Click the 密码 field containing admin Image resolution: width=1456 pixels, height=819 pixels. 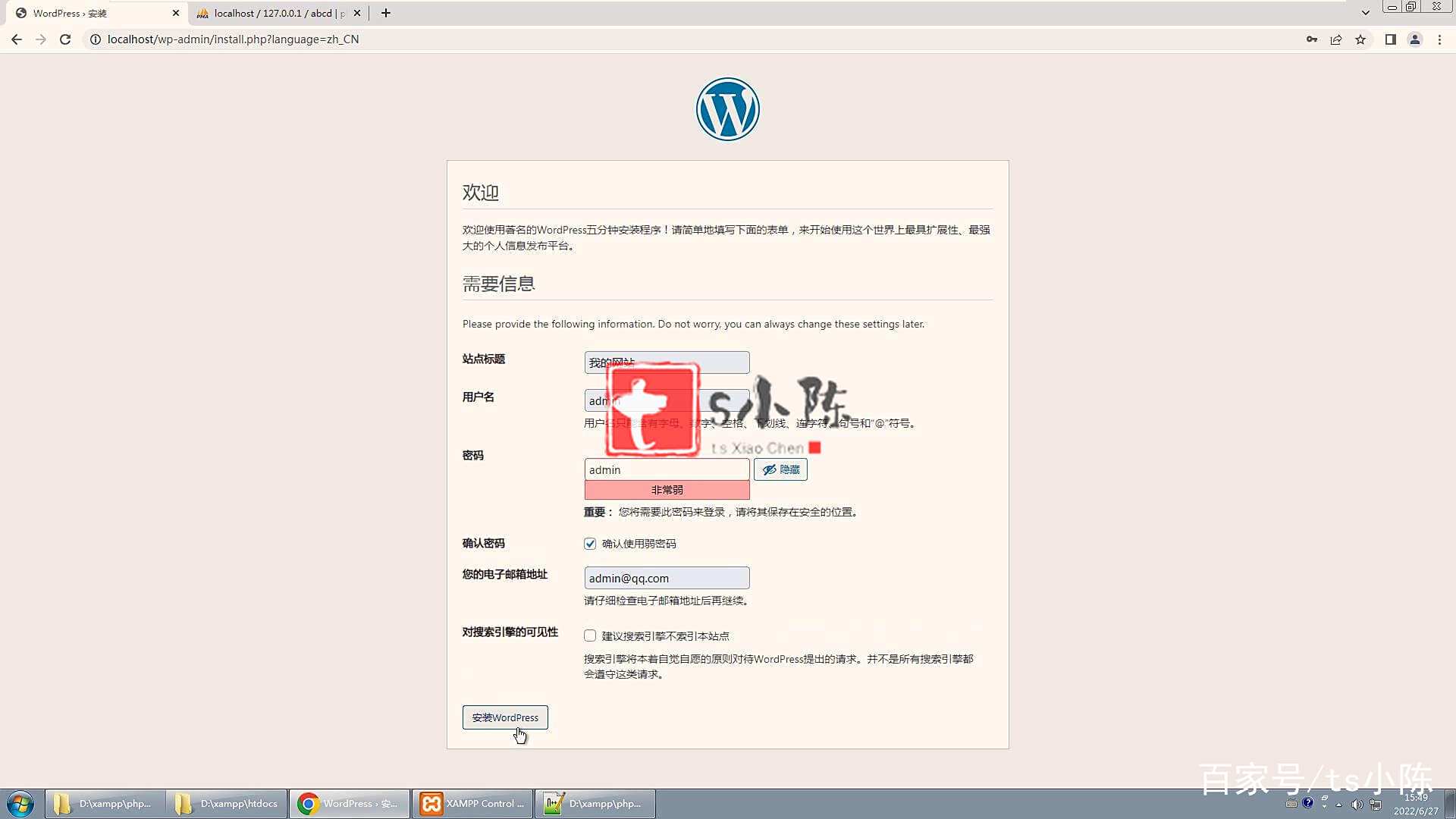(x=667, y=469)
